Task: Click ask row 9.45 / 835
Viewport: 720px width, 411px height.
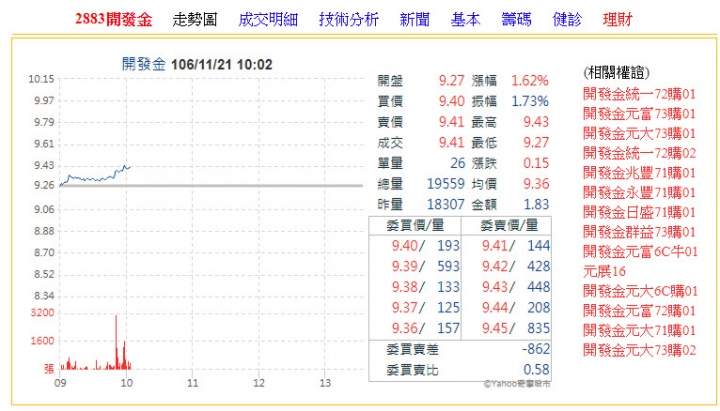Action: 516,328
